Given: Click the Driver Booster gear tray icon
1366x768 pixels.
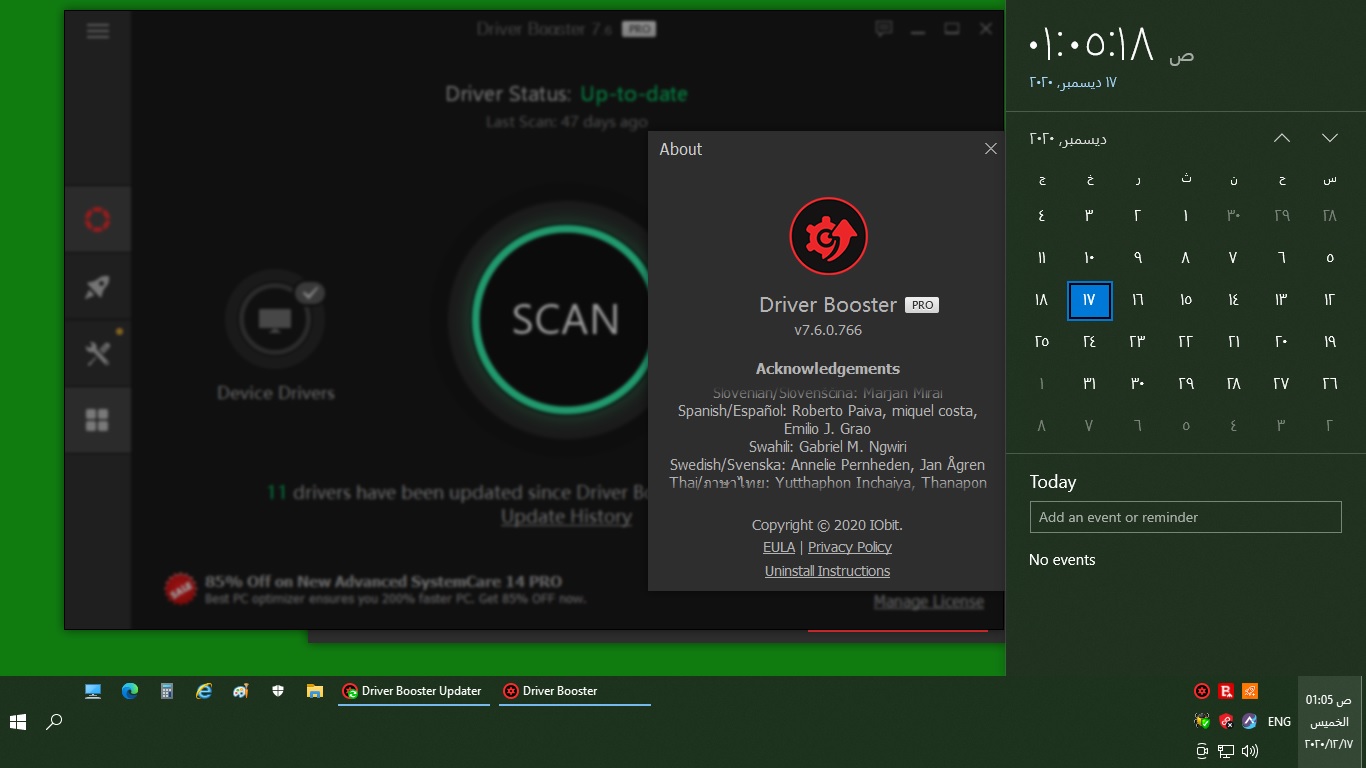Looking at the screenshot, I should pyautogui.click(x=1202, y=691).
